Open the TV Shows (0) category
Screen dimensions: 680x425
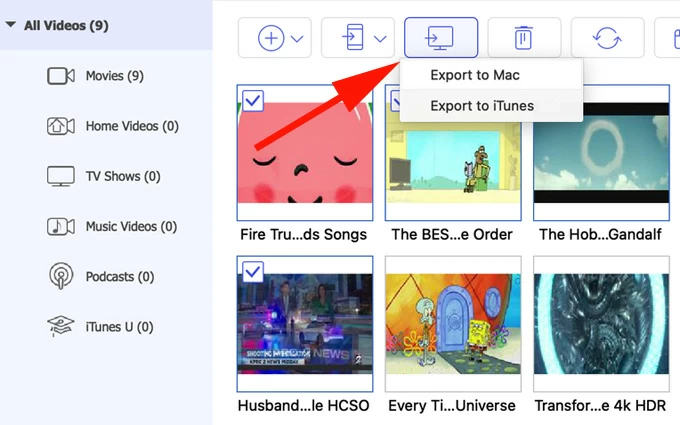pos(123,177)
